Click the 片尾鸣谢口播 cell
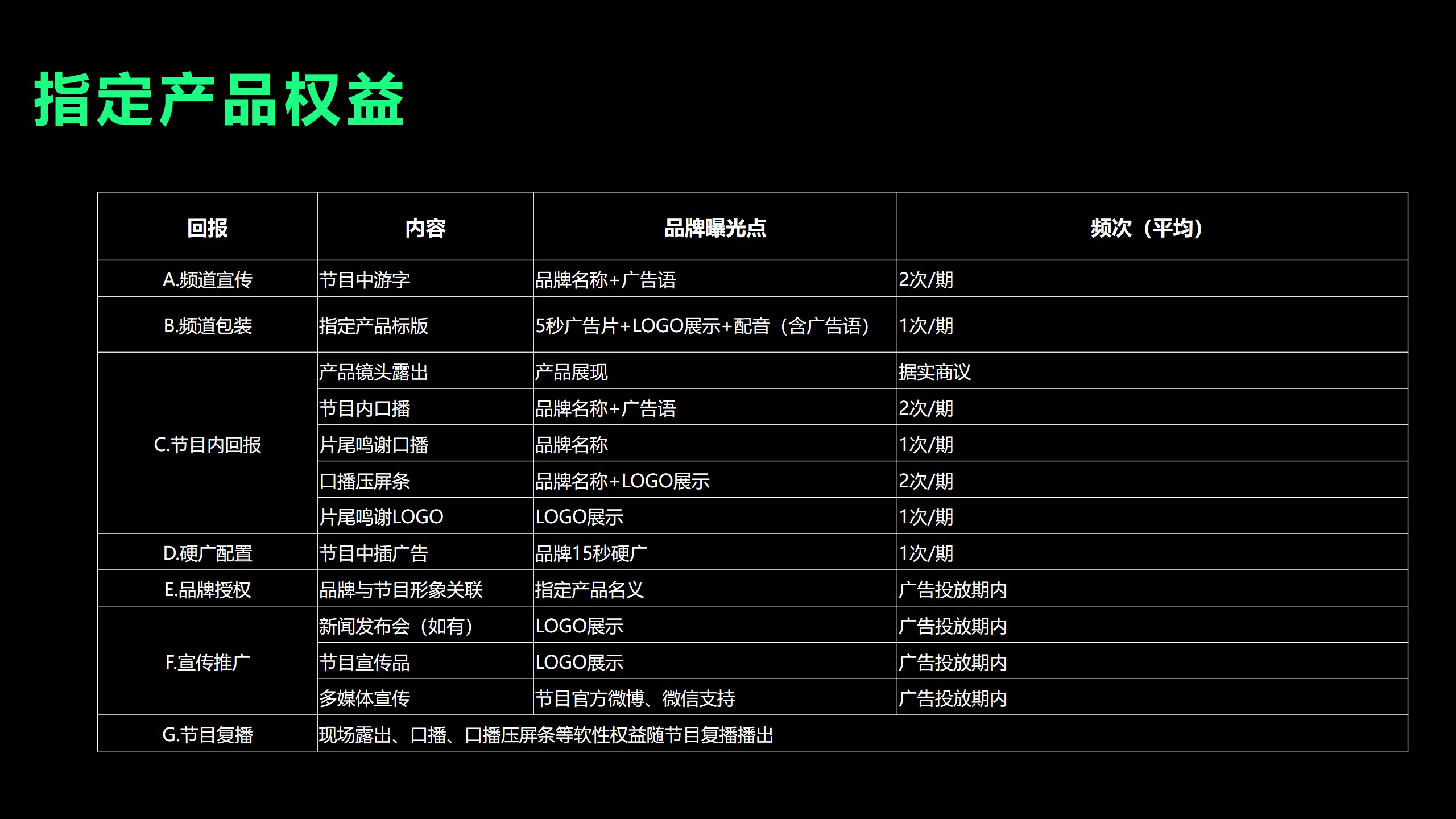This screenshot has width=1456, height=819. point(425,443)
